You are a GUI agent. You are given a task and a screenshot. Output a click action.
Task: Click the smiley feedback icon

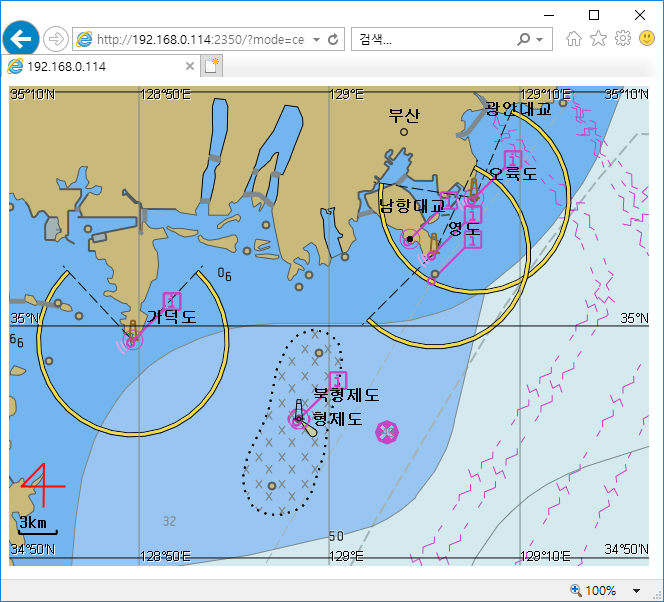click(646, 39)
